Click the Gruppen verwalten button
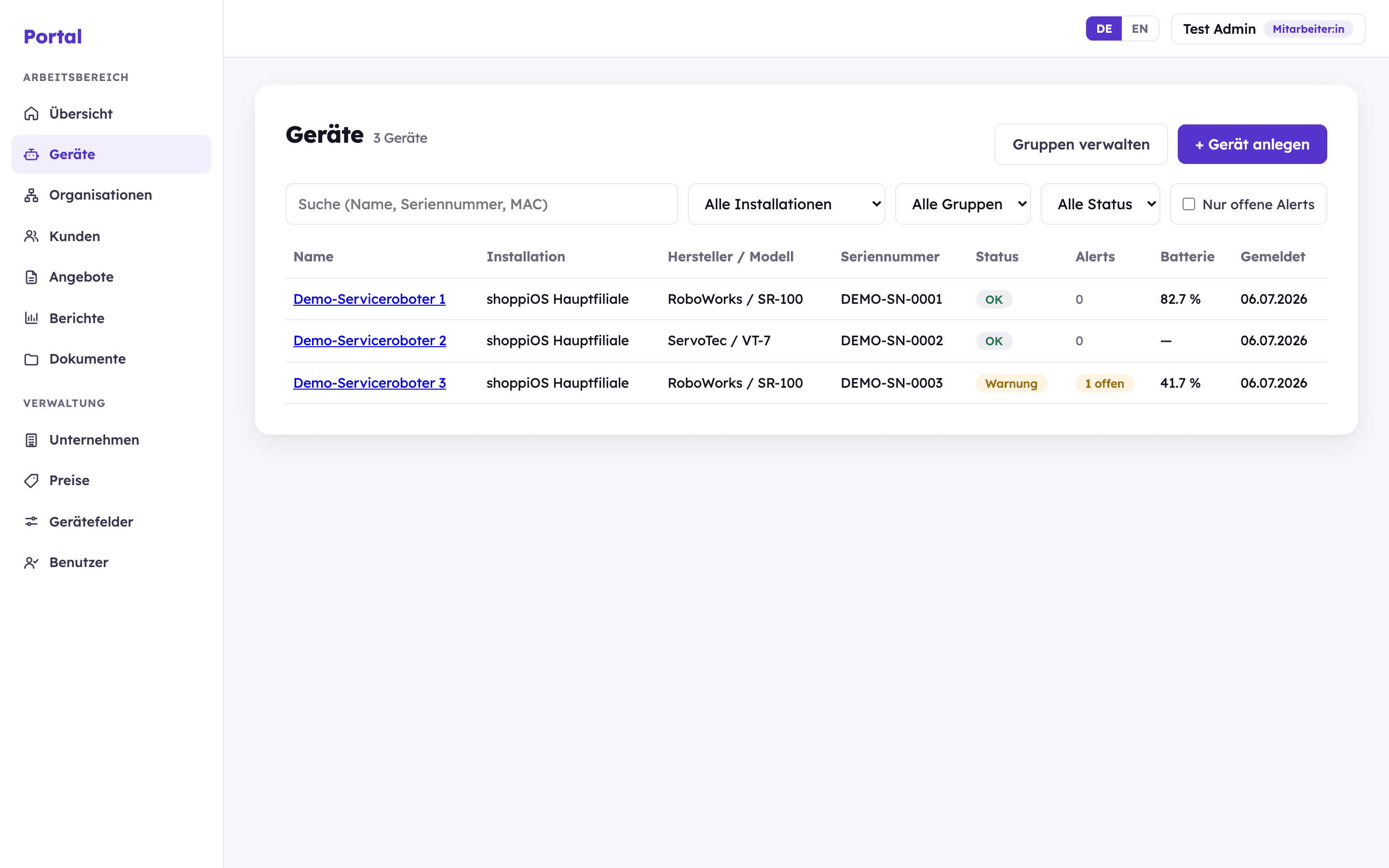Viewport: 1389px width, 868px height. coord(1081,144)
